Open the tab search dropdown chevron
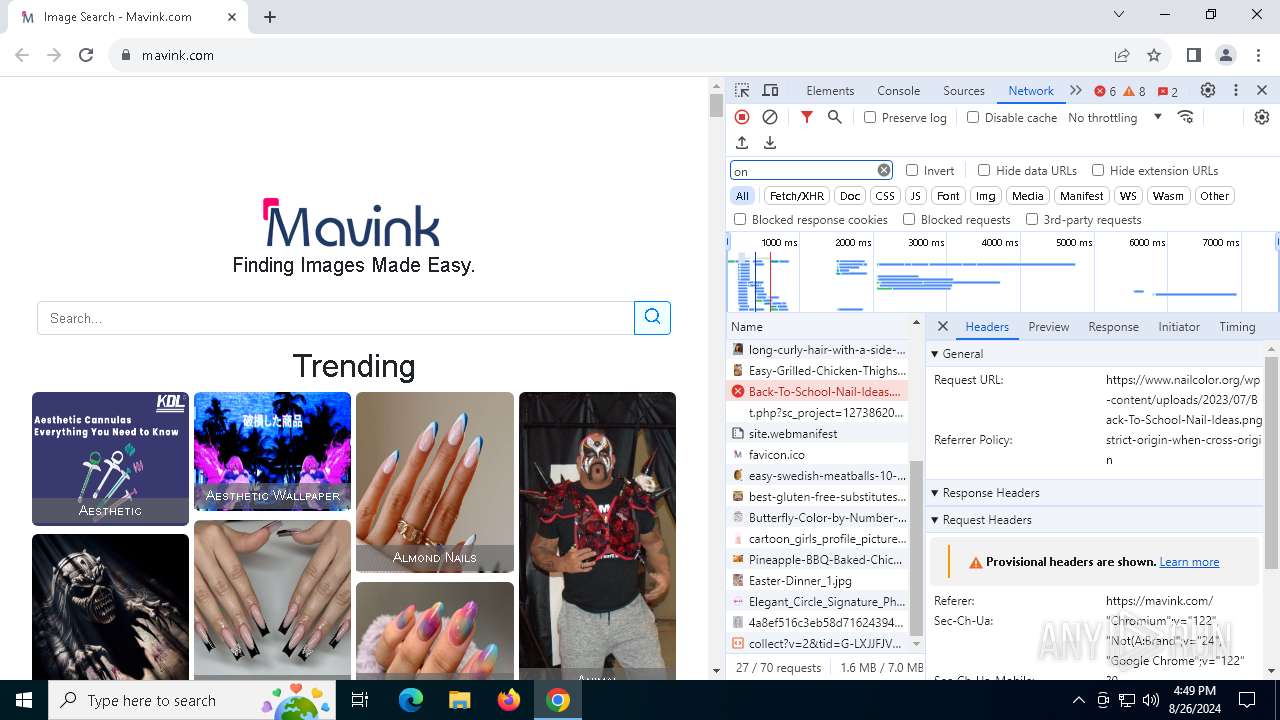 pos(1120,15)
